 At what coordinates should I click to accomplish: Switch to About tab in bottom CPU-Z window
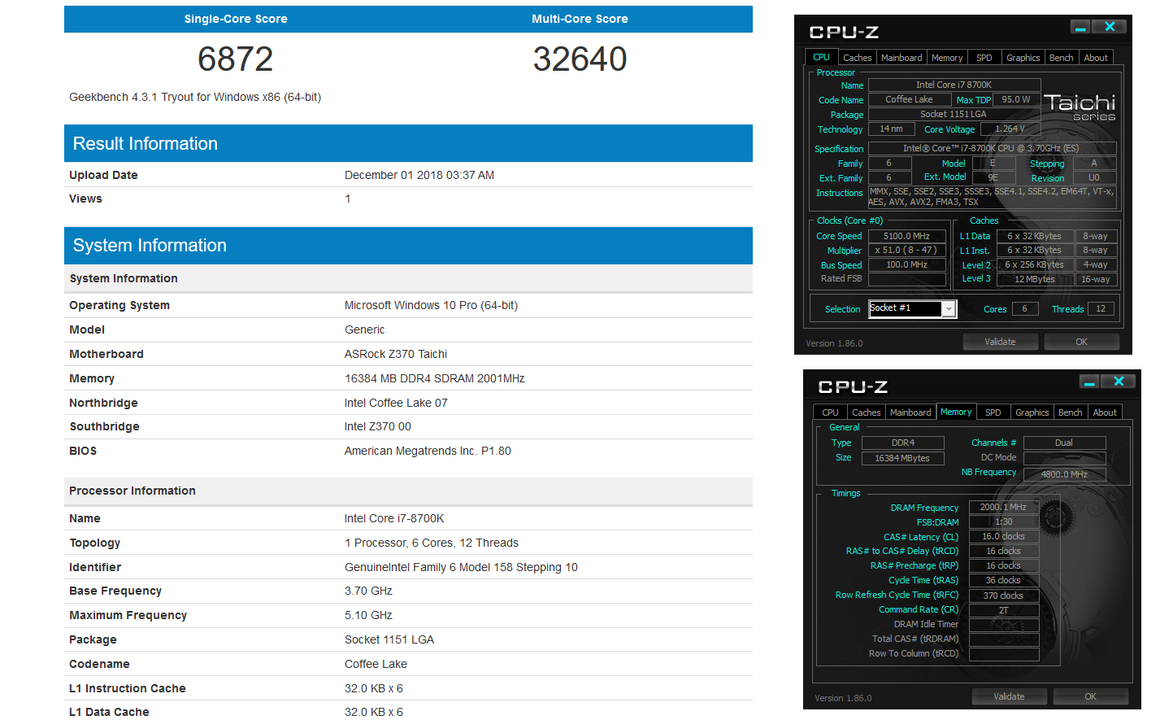point(1105,412)
